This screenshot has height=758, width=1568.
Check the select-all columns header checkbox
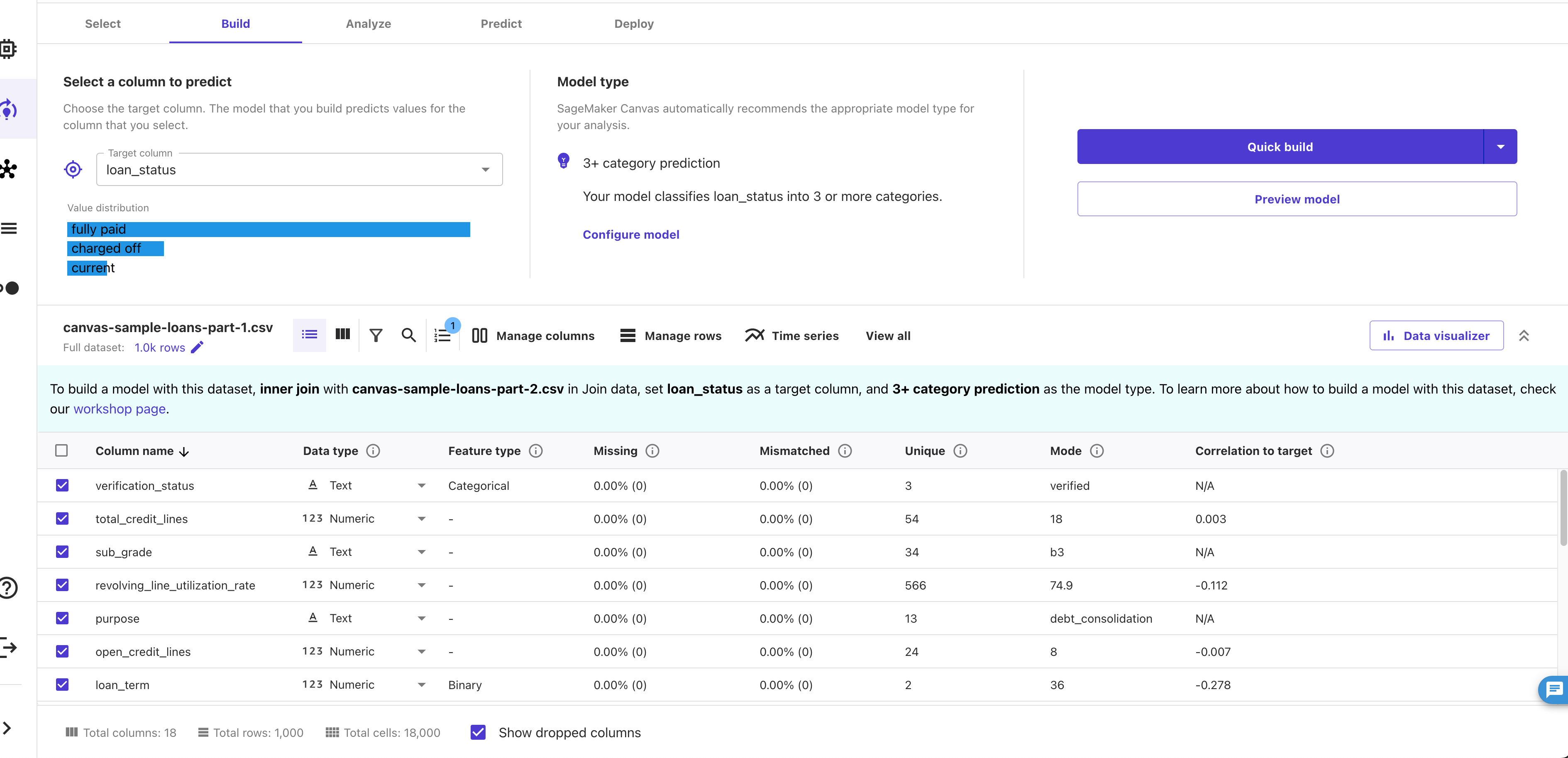coord(61,450)
